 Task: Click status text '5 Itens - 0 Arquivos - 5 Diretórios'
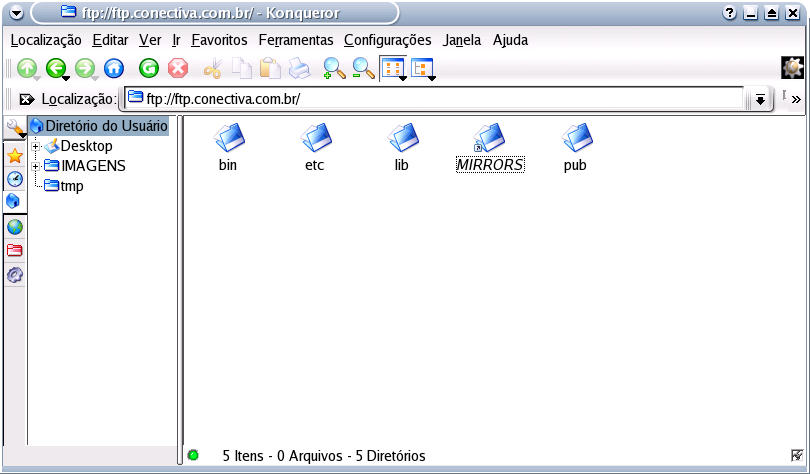tap(324, 456)
